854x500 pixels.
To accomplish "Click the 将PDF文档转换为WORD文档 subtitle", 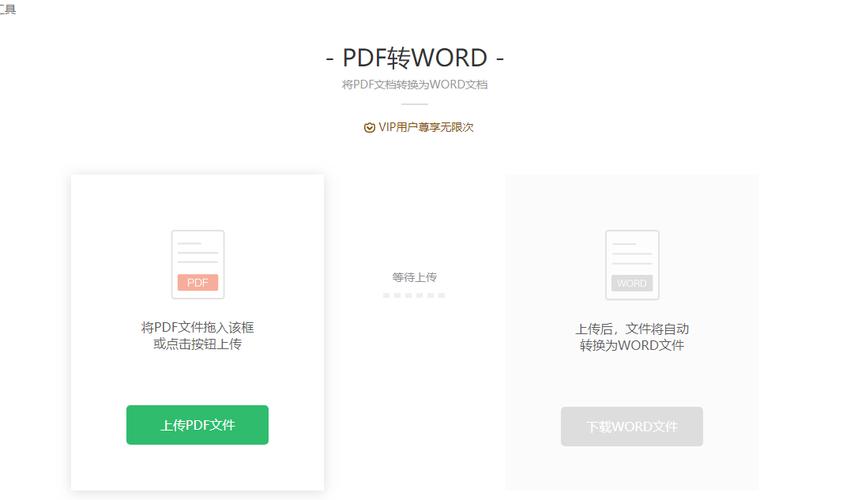I will click(x=414, y=84).
